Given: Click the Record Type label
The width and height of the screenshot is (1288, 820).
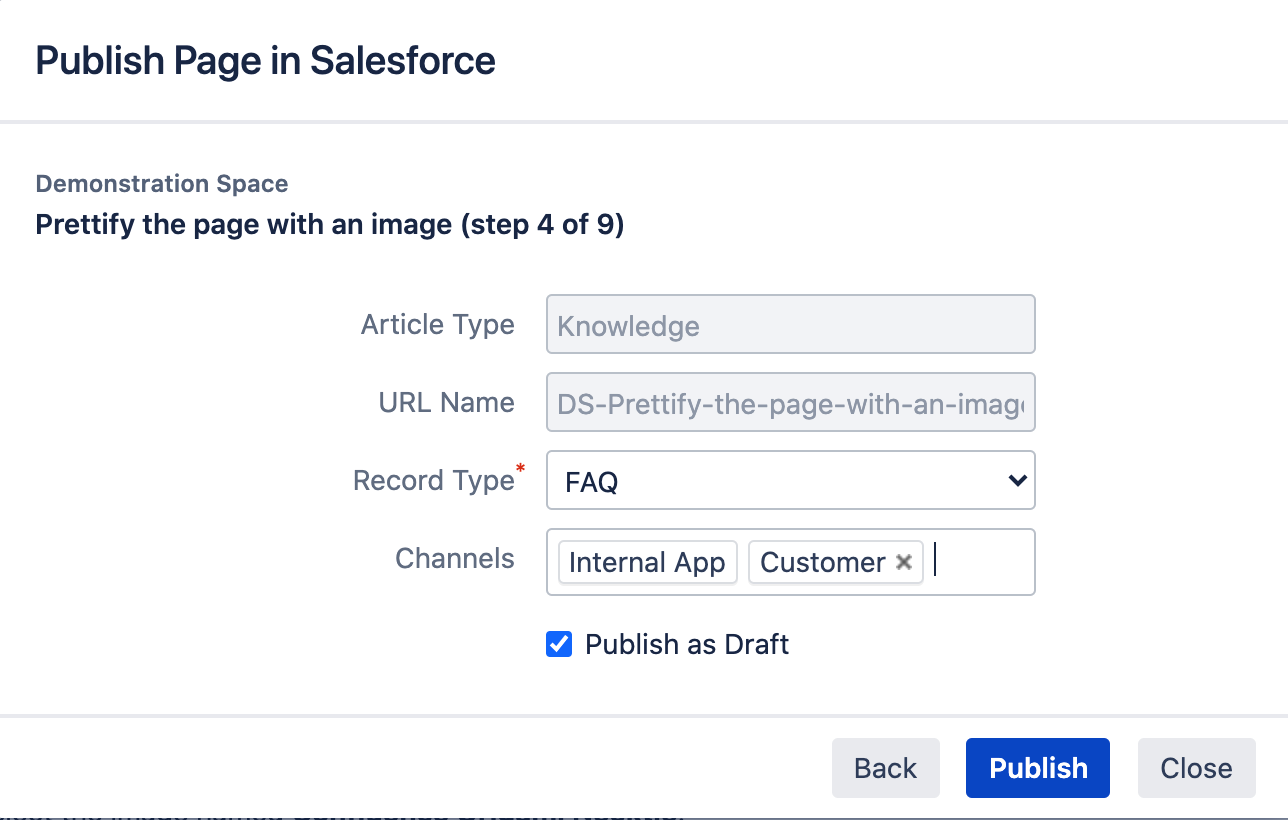Looking at the screenshot, I should 433,481.
